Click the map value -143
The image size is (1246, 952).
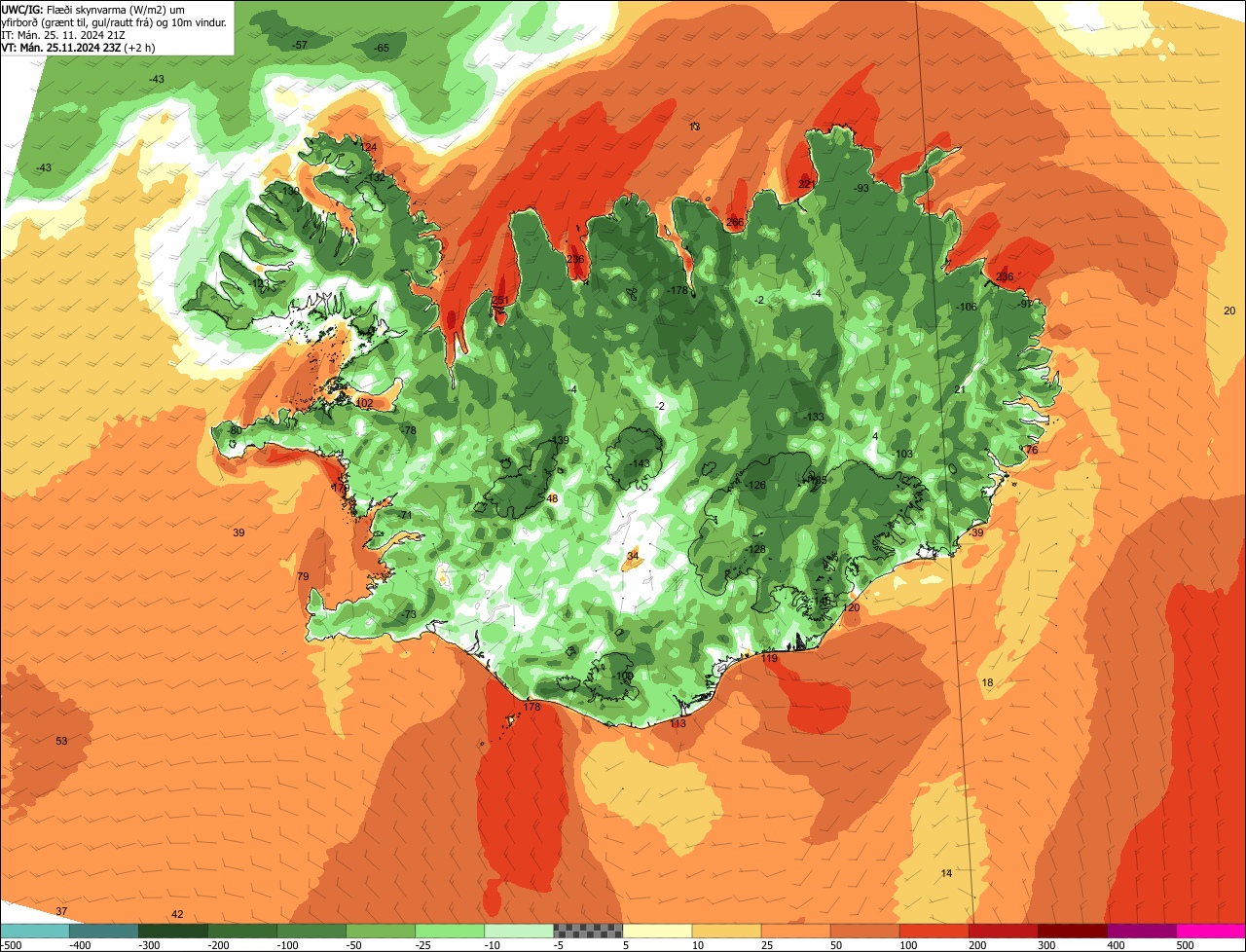639,463
